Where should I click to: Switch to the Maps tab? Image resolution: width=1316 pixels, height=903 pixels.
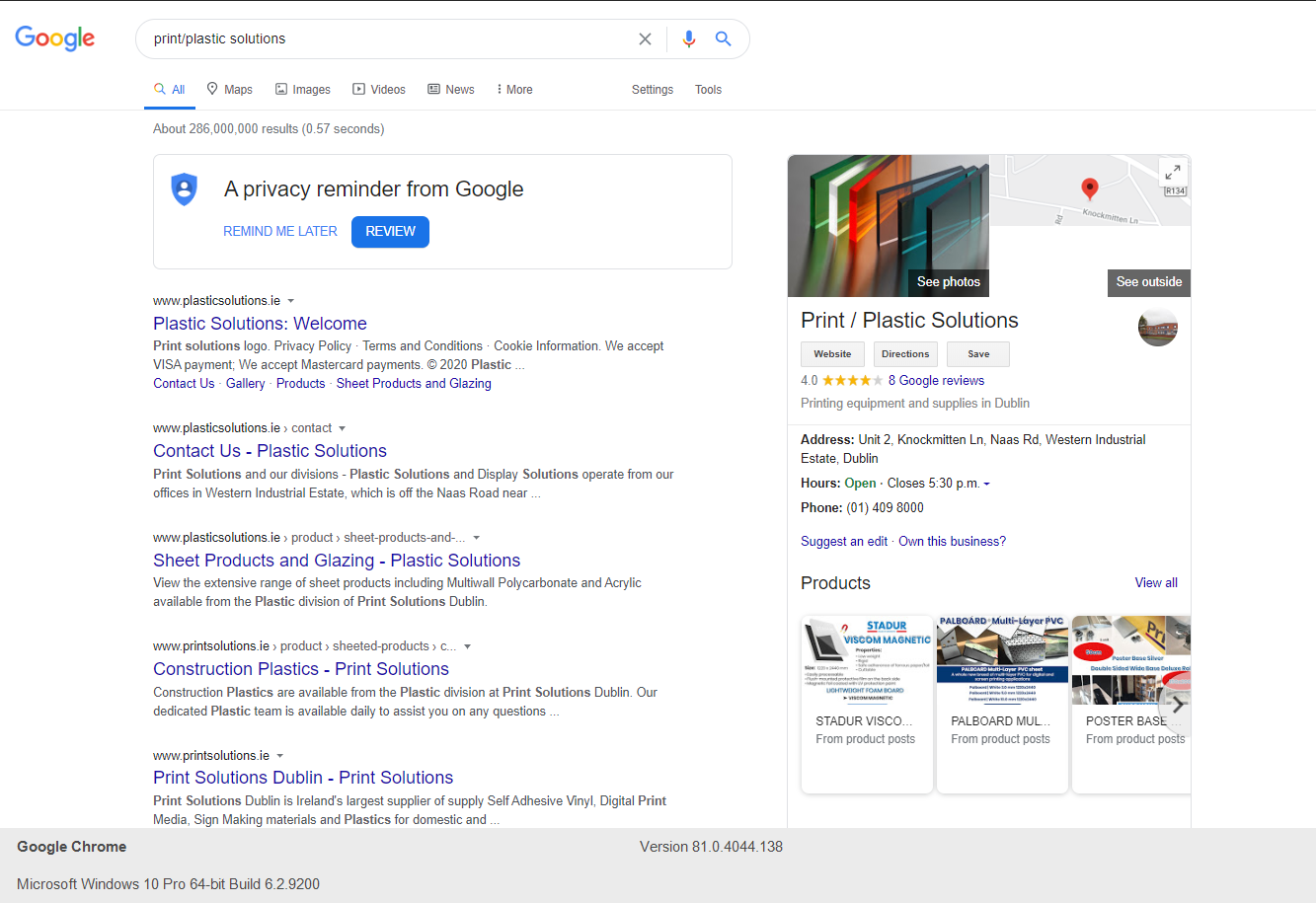[229, 89]
